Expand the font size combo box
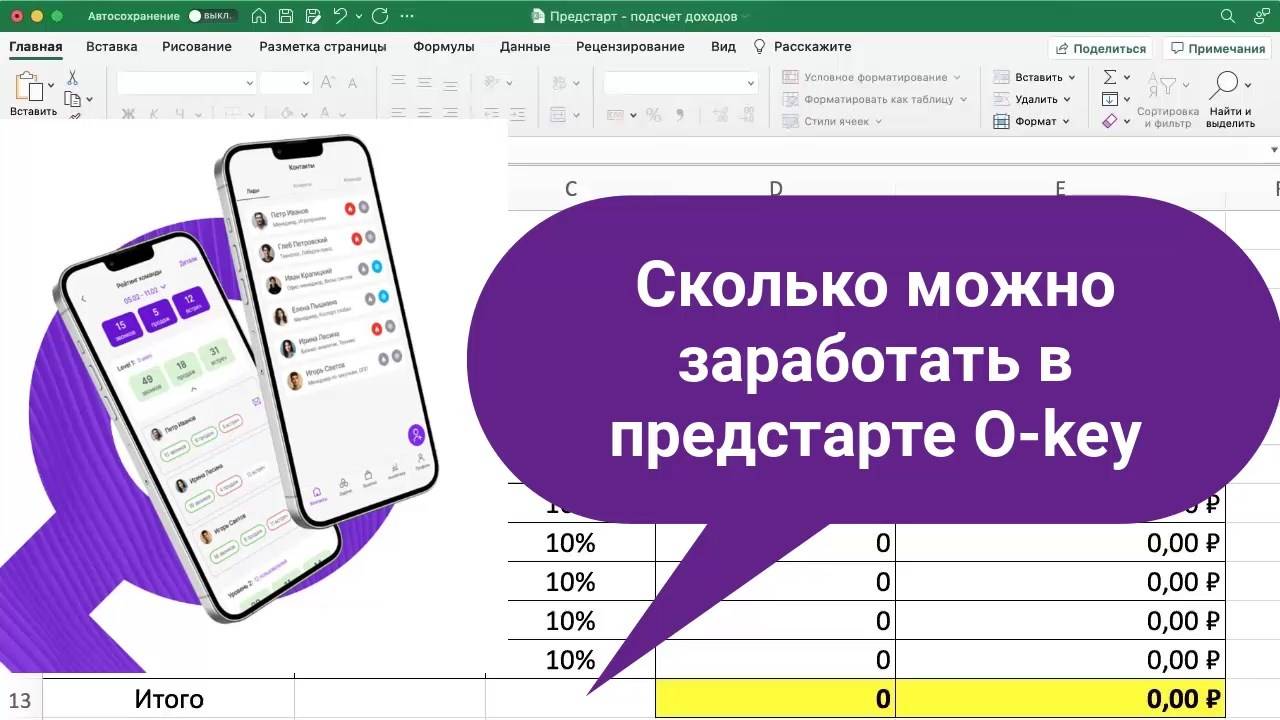The width and height of the screenshot is (1280, 720). (x=307, y=84)
